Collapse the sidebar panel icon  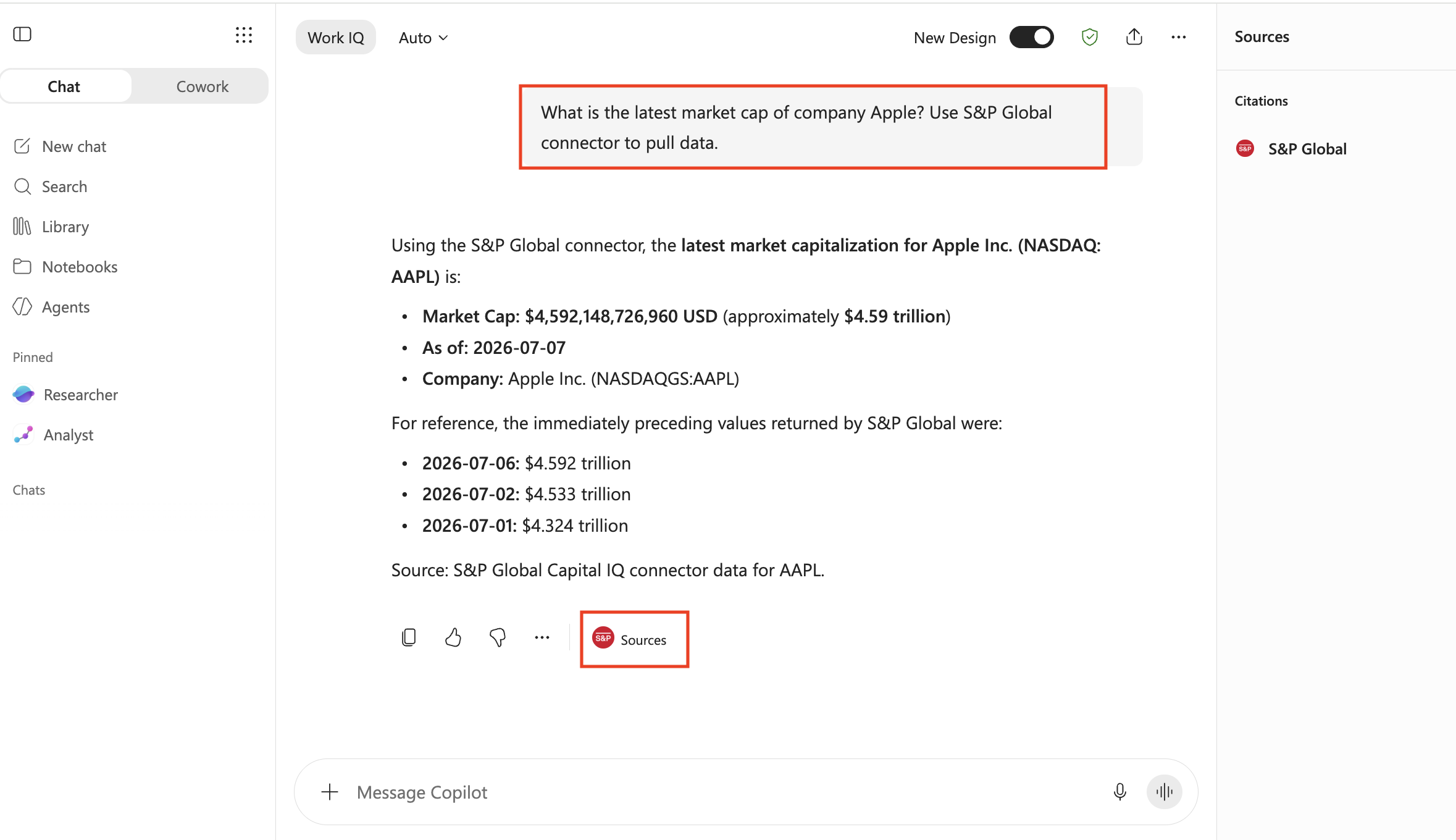click(22, 34)
